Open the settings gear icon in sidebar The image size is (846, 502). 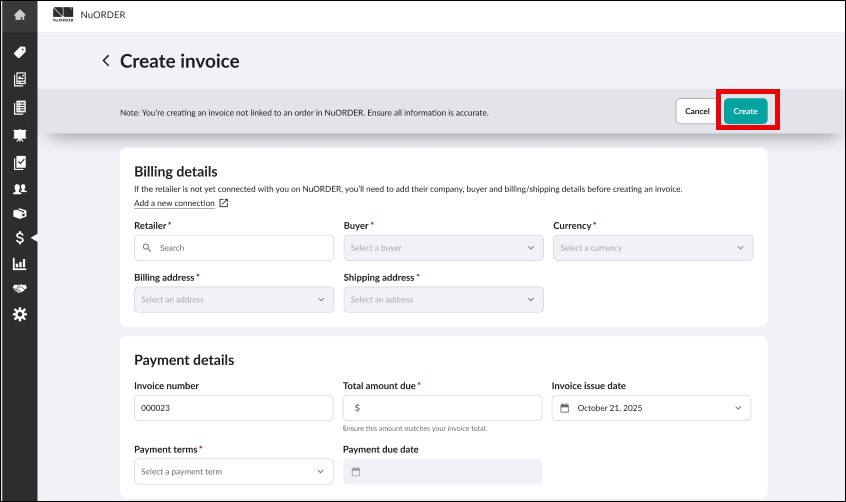[19, 314]
